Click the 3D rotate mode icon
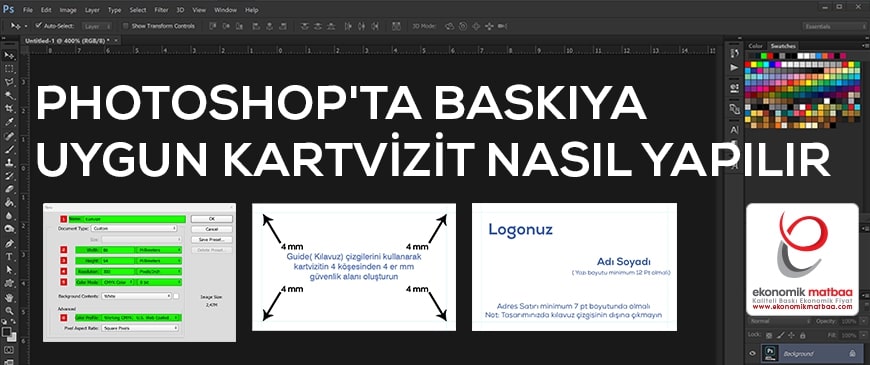The width and height of the screenshot is (870, 365). tap(449, 26)
